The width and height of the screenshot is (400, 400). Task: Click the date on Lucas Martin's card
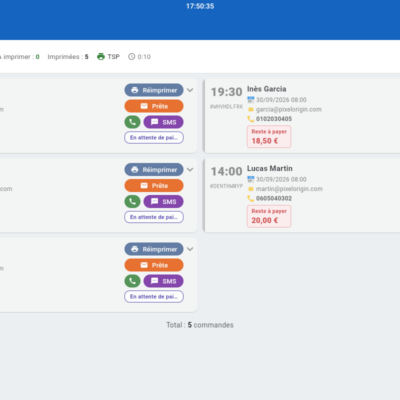pos(281,179)
